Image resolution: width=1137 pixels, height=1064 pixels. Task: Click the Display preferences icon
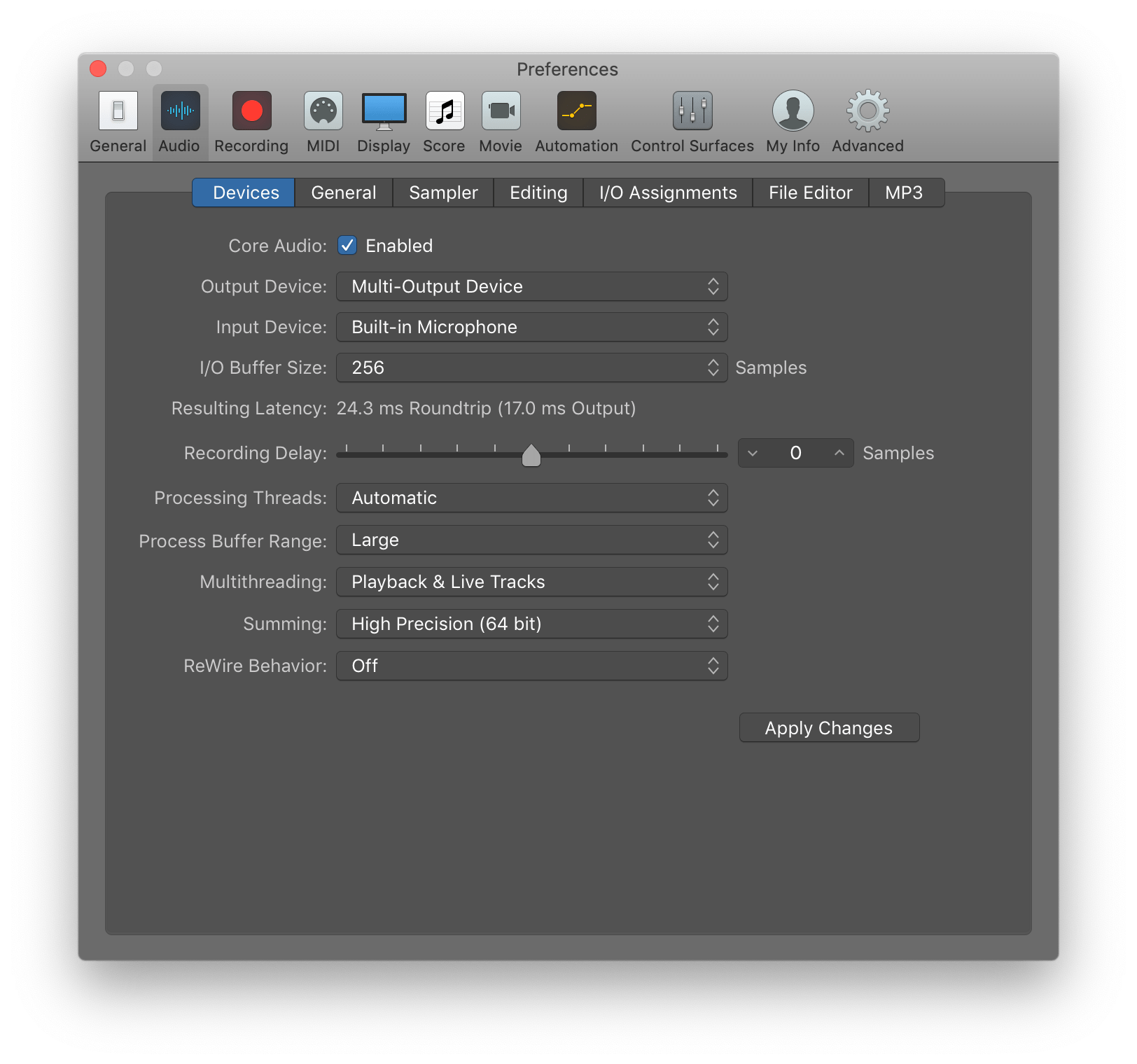tap(383, 121)
